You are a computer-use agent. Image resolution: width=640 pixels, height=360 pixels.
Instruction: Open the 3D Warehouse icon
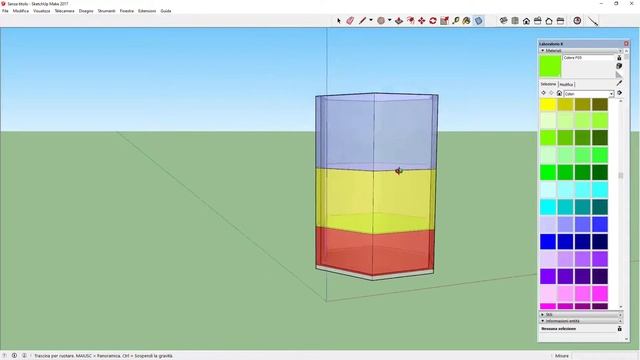(x=504, y=20)
